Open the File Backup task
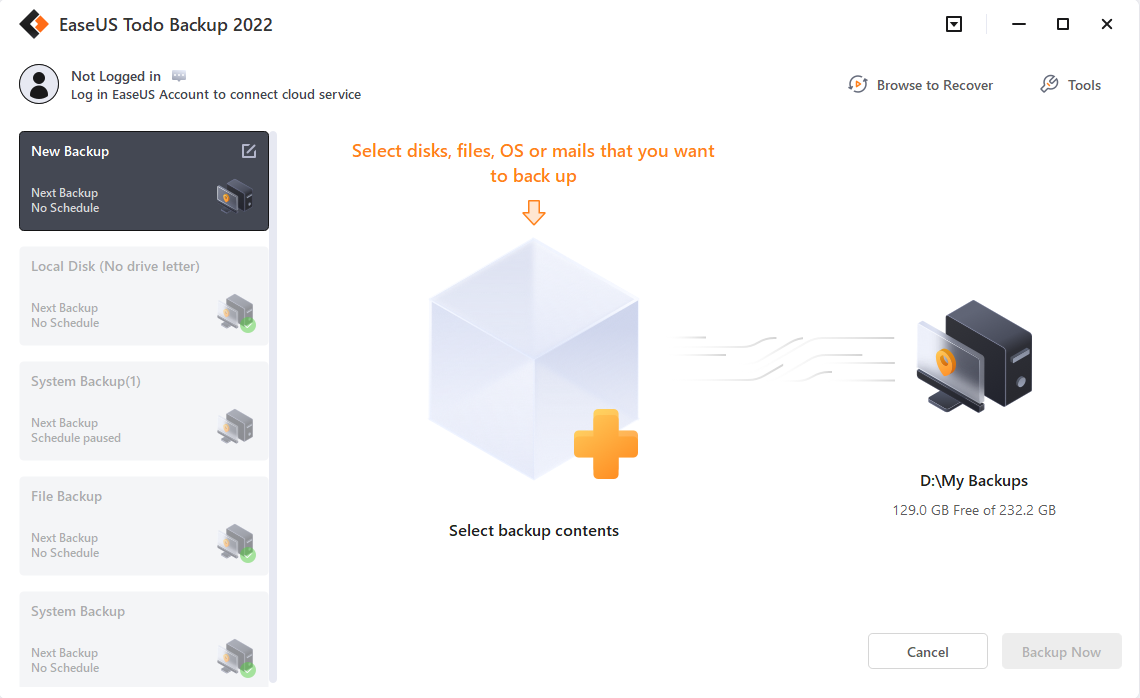 (144, 526)
